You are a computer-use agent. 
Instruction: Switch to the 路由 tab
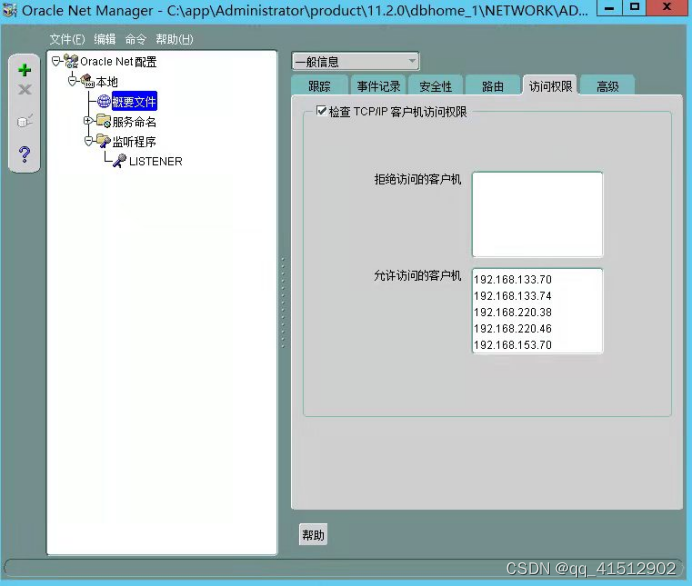point(493,86)
